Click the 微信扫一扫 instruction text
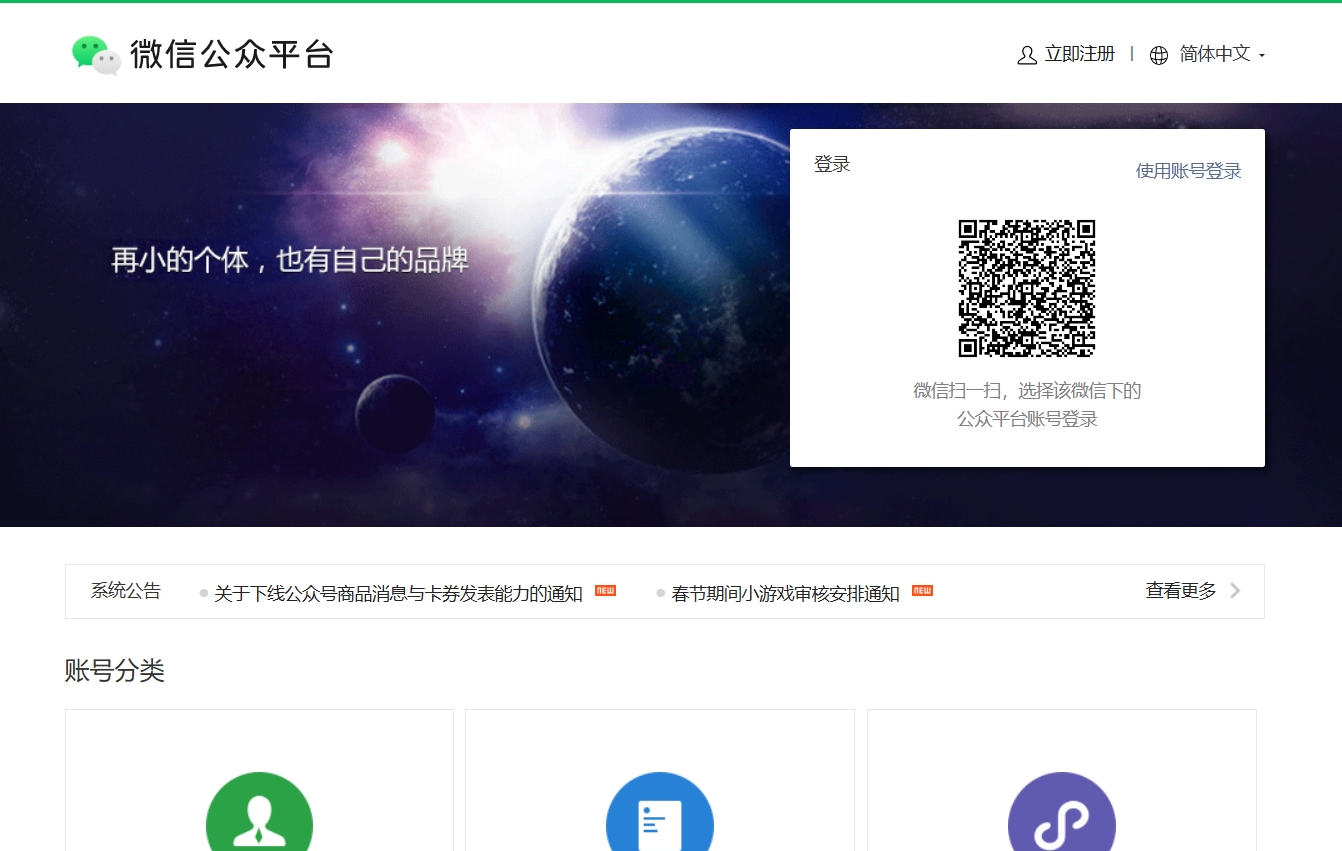The width and height of the screenshot is (1342, 851). coord(1027,390)
